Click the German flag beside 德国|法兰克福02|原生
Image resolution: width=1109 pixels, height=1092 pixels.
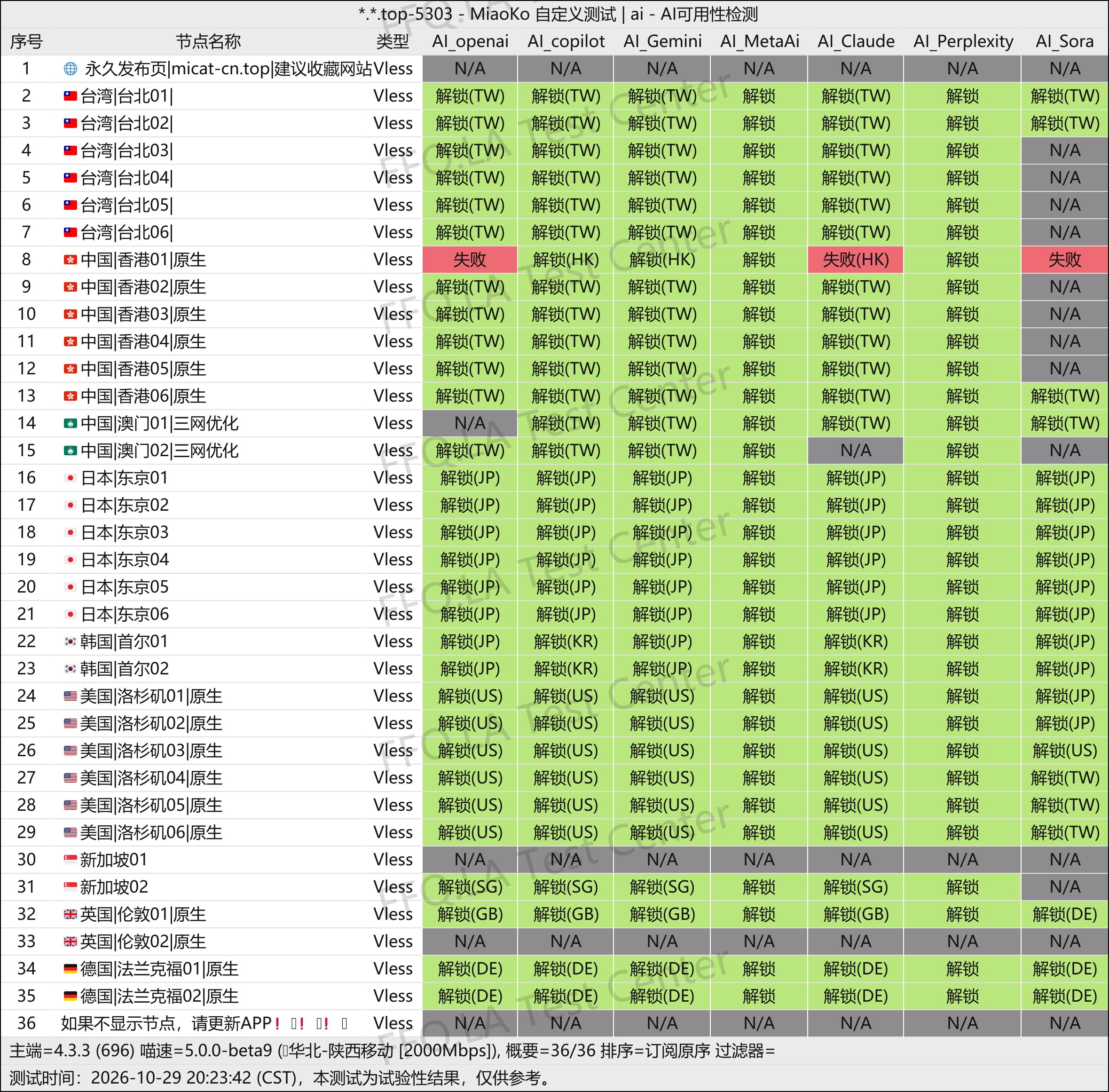(70, 996)
